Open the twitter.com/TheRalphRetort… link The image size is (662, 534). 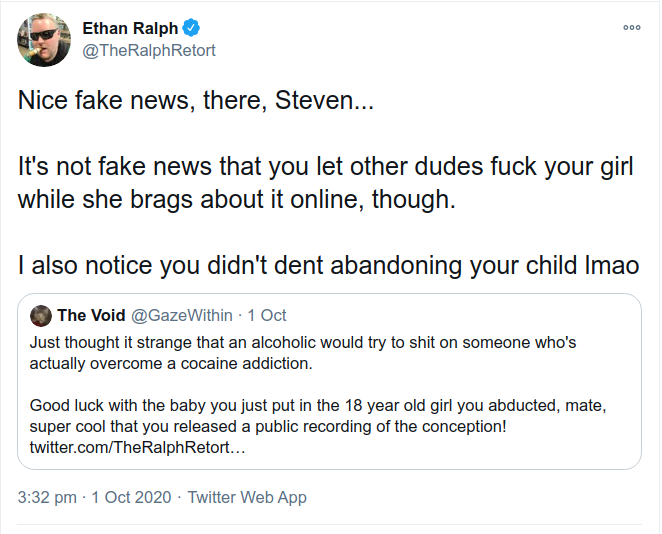point(137,447)
